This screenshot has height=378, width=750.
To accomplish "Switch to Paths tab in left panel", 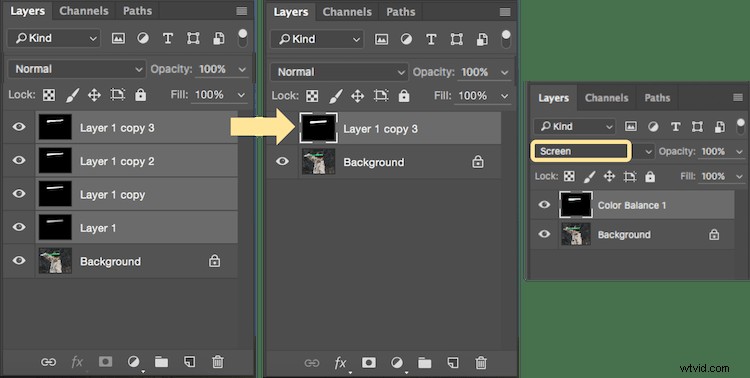I will (137, 11).
